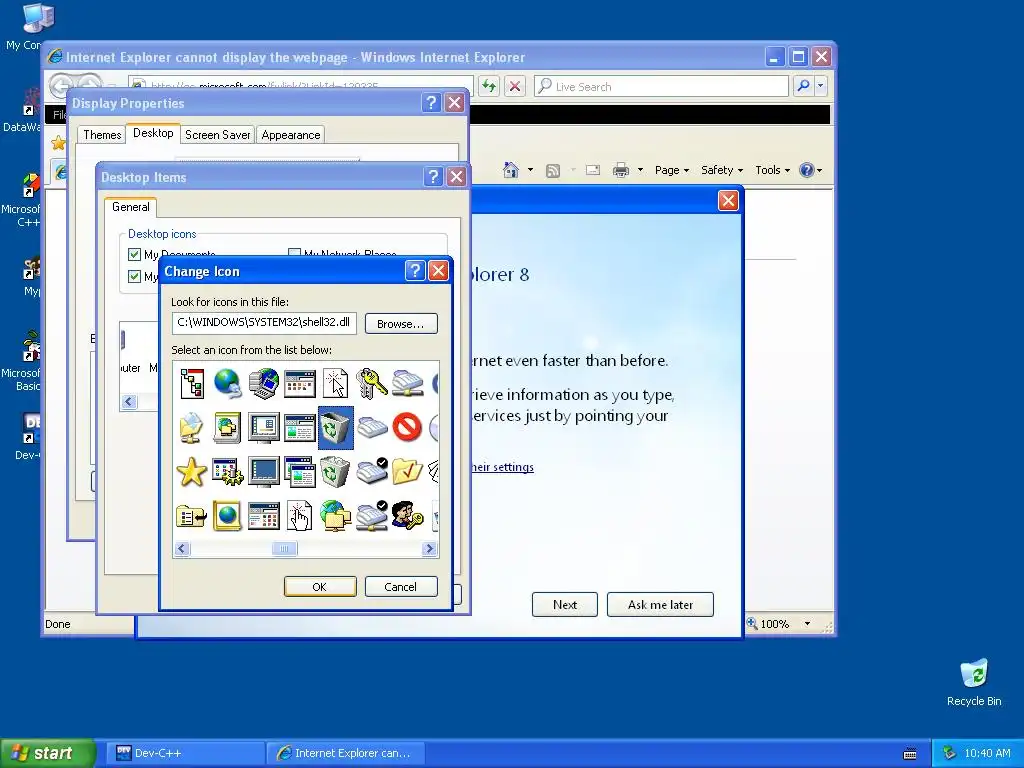
Task: Pick the pointer-arrow document icon
Action: [x=335, y=383]
